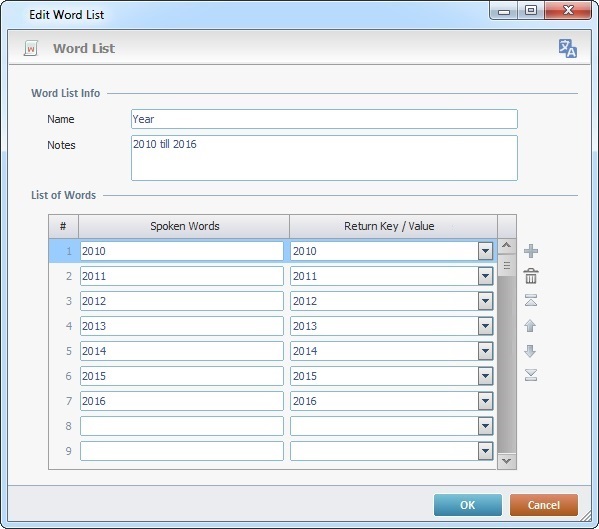Click the Word List document icon

coord(31,48)
